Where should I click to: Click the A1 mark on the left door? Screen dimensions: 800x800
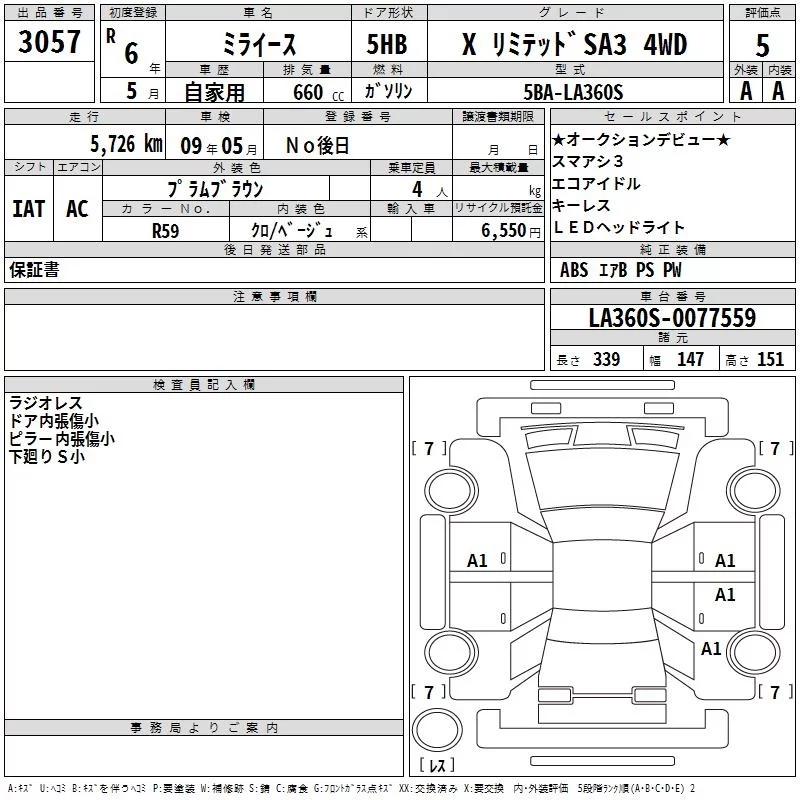[478, 561]
